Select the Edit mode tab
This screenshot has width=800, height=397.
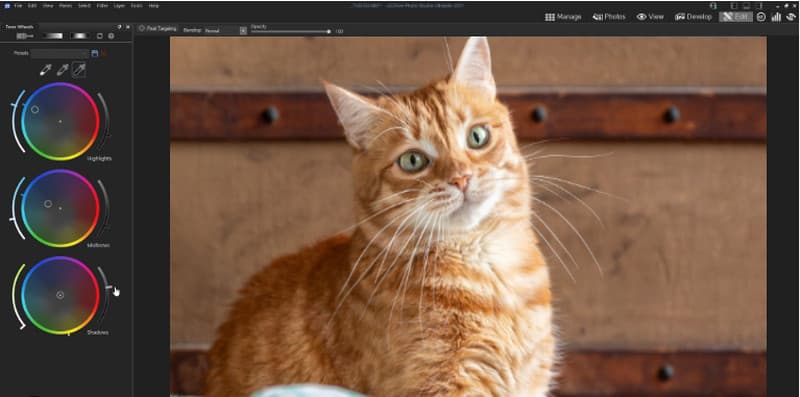[736, 17]
